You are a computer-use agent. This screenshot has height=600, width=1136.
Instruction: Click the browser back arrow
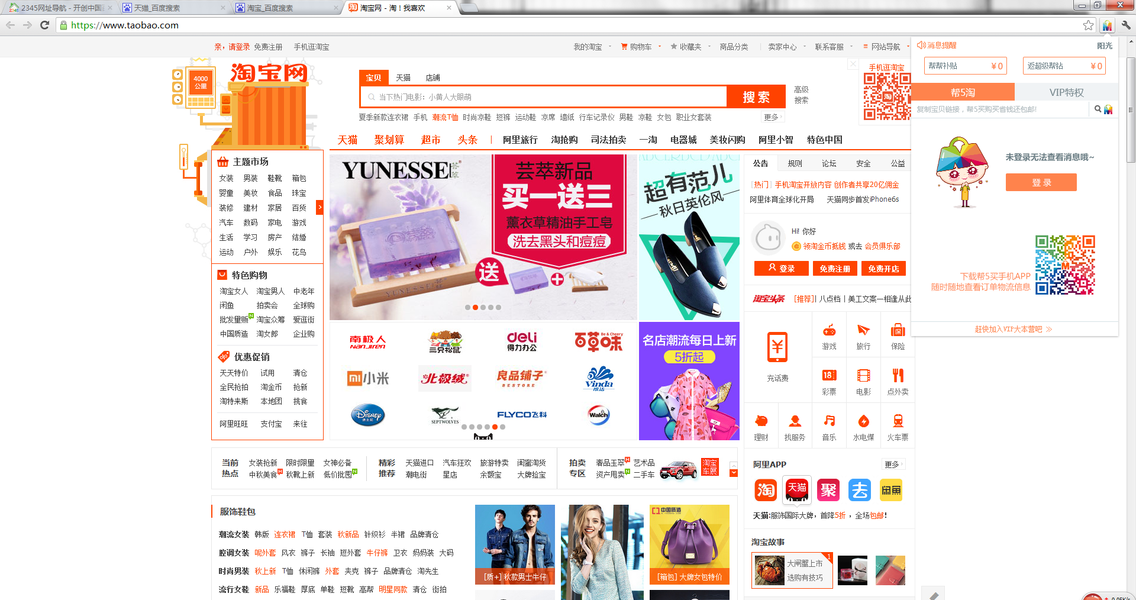pyautogui.click(x=10, y=25)
